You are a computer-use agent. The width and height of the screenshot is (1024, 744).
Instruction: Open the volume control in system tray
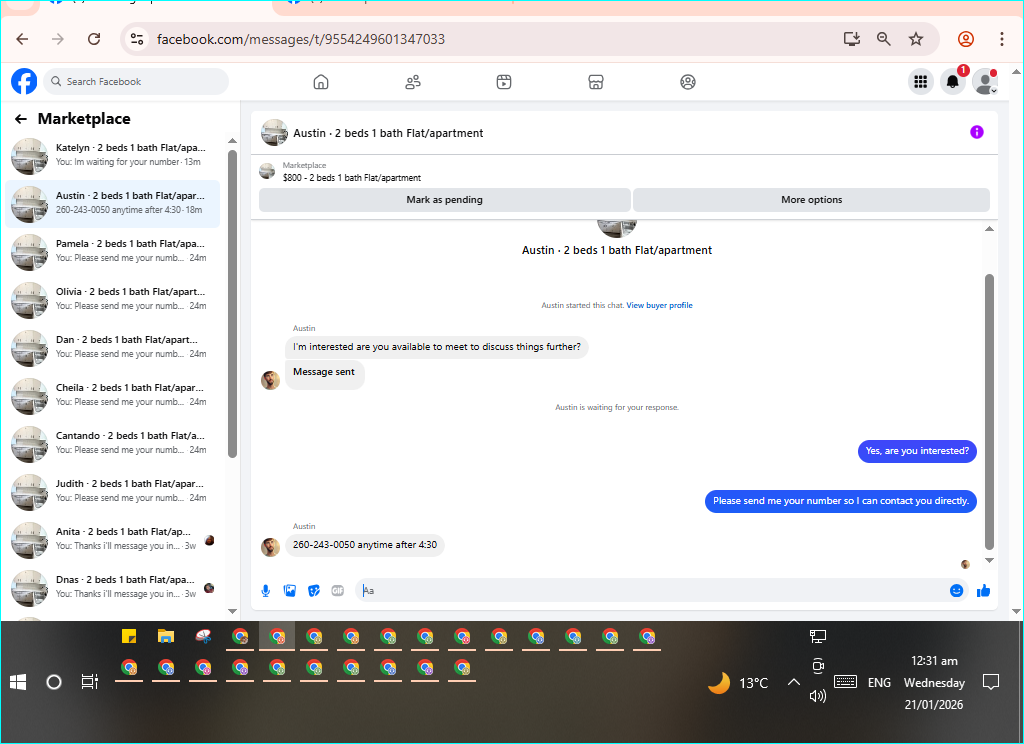pyautogui.click(x=818, y=696)
